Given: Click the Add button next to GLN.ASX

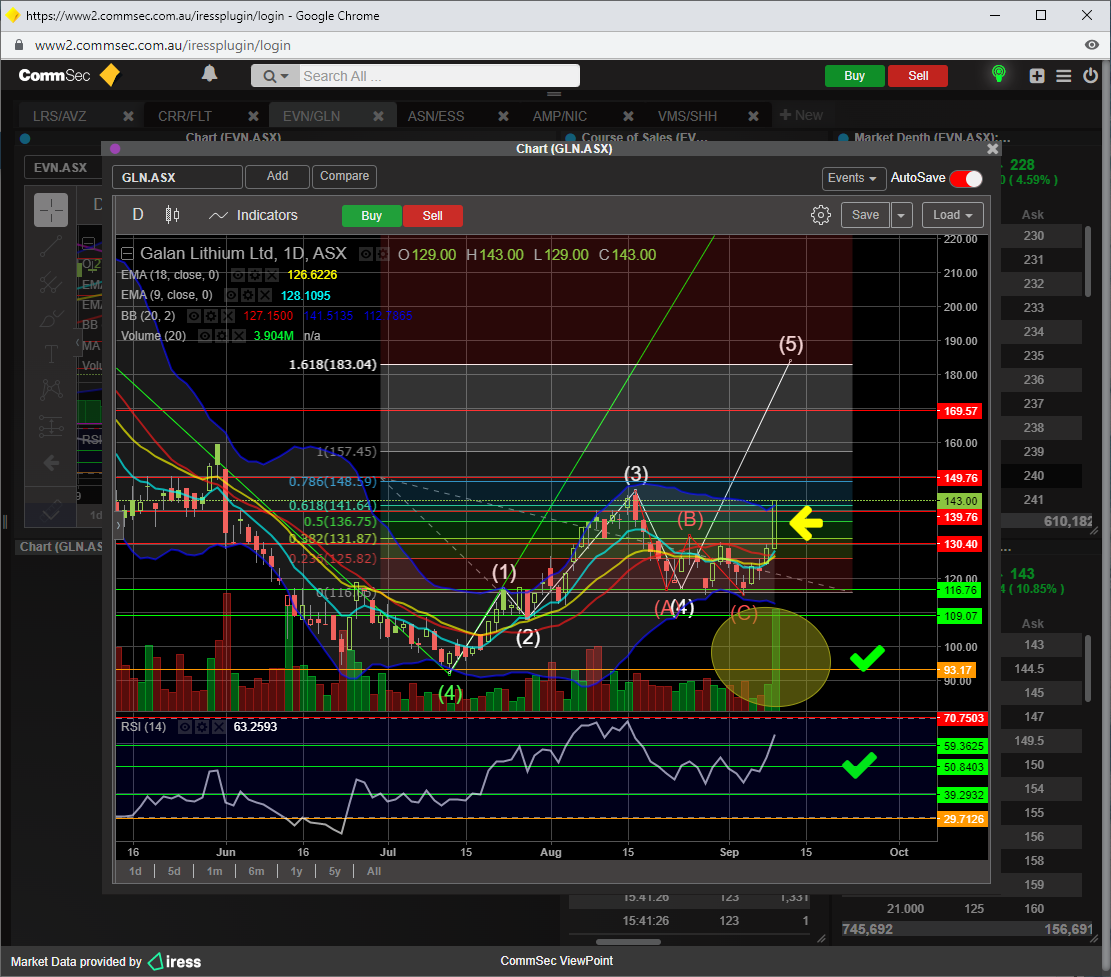Looking at the screenshot, I should click(x=278, y=176).
